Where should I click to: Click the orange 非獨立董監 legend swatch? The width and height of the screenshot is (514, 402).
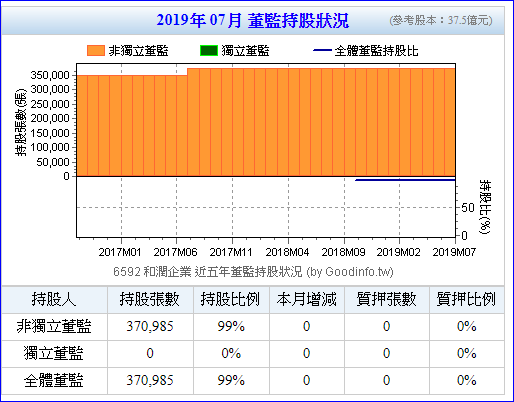(x=96, y=51)
